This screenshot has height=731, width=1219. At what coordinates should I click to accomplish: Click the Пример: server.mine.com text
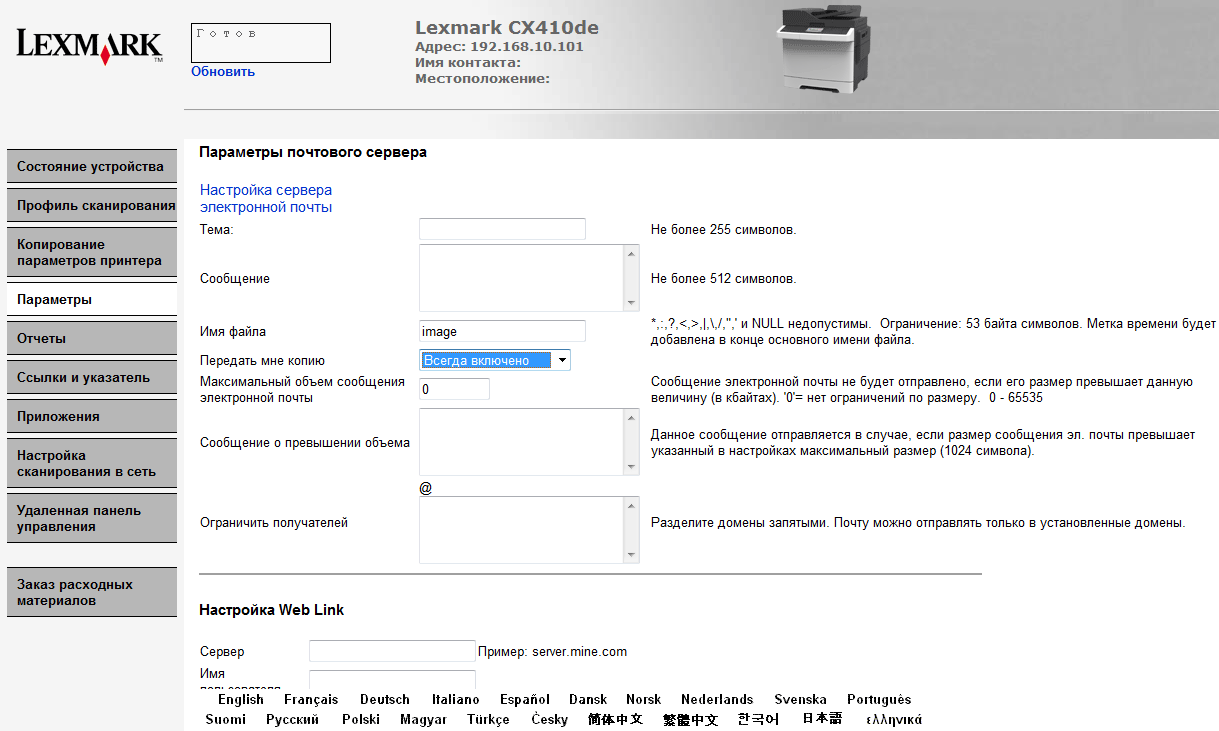(552, 652)
